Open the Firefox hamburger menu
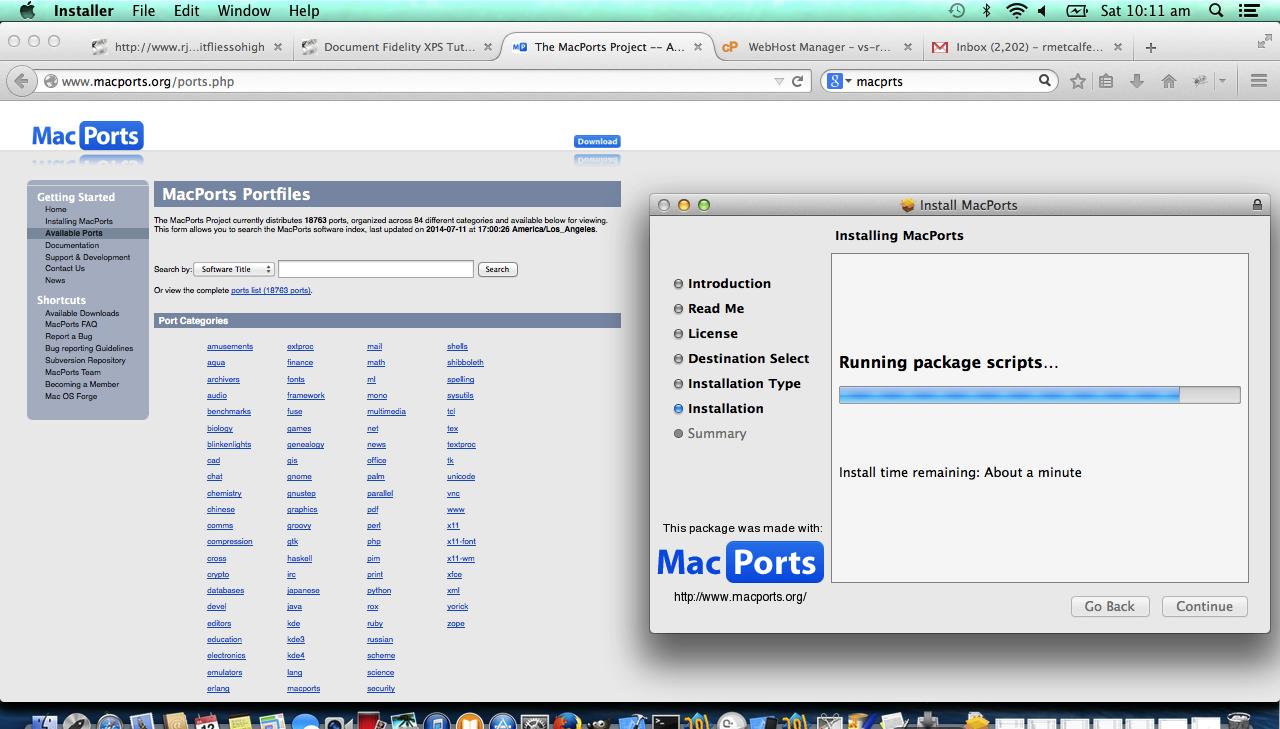Viewport: 1280px width, 729px height. pyautogui.click(x=1259, y=81)
